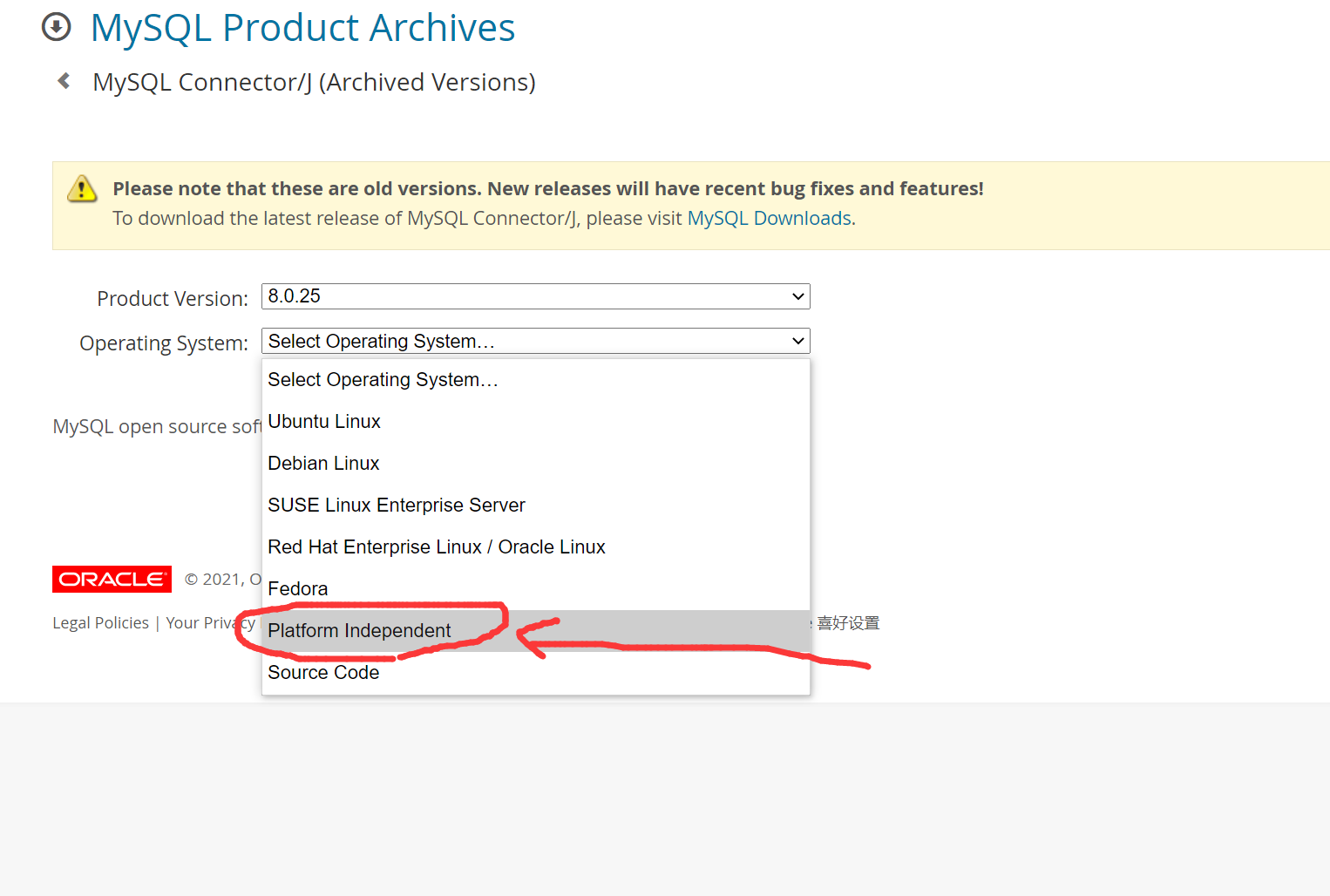This screenshot has height=896, width=1330.
Task: Open the Your Privacy footer link
Action: (209, 623)
